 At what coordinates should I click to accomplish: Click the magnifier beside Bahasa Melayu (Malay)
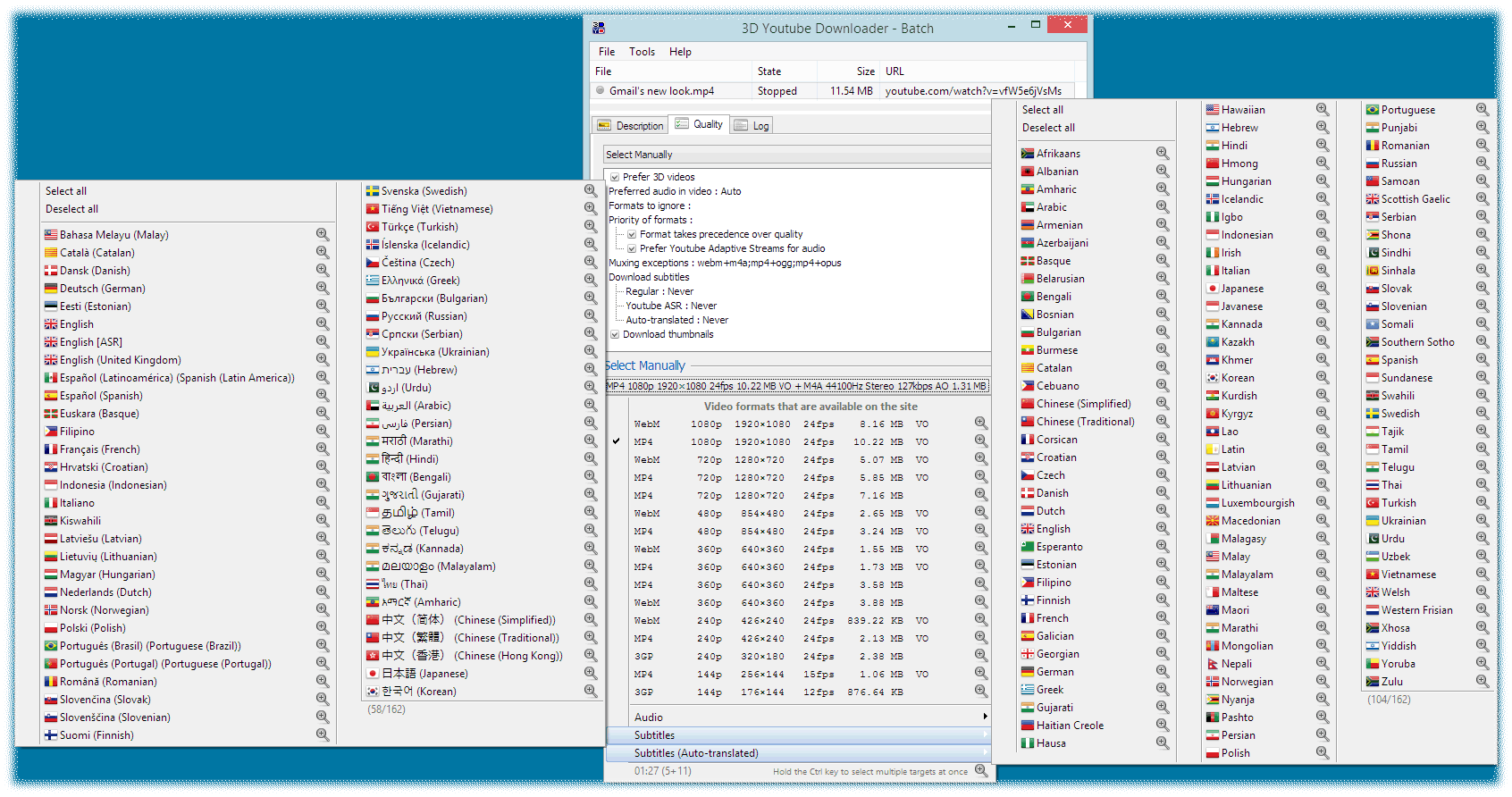point(322,235)
